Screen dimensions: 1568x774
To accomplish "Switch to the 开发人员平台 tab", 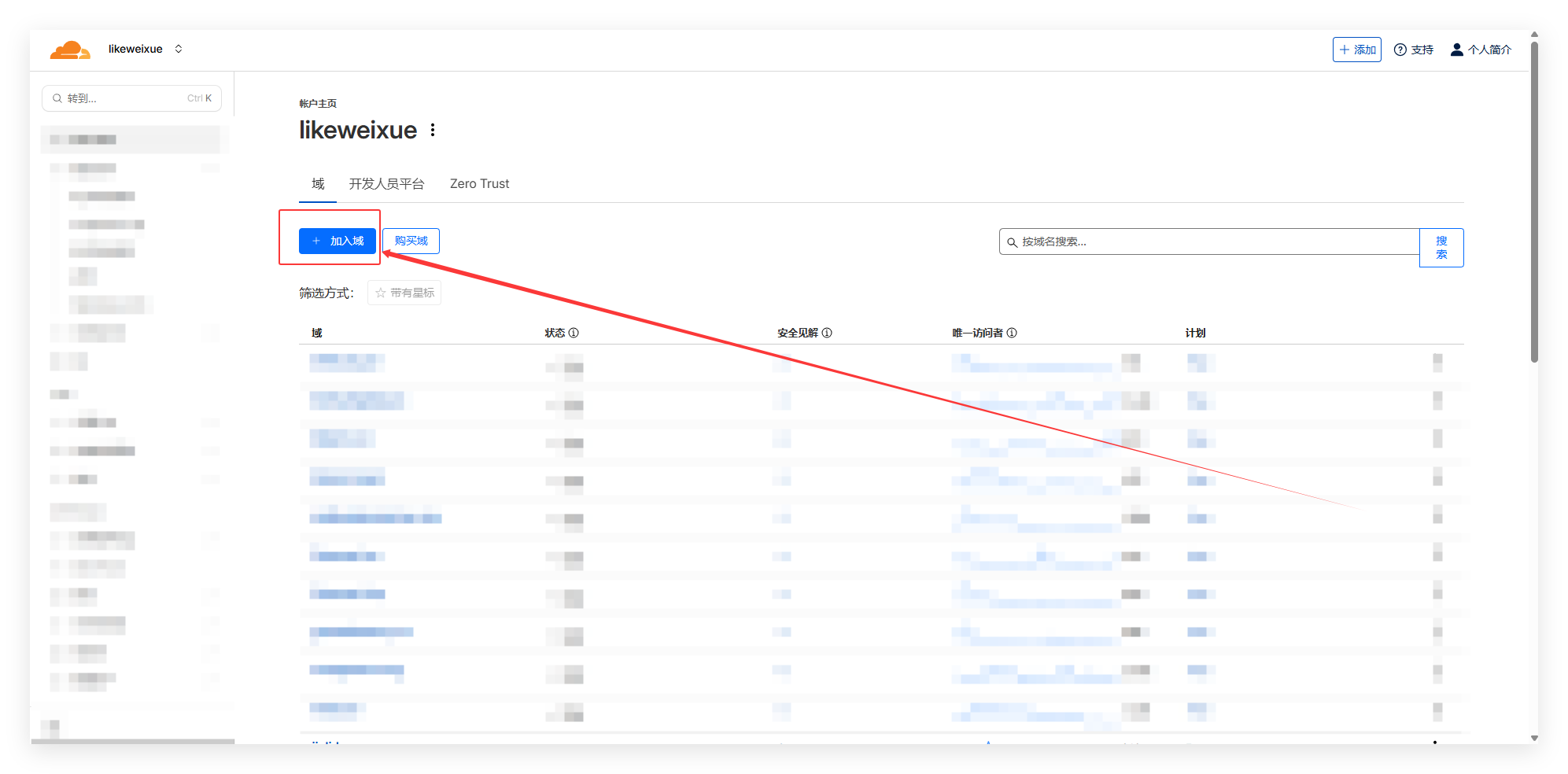I will (386, 184).
